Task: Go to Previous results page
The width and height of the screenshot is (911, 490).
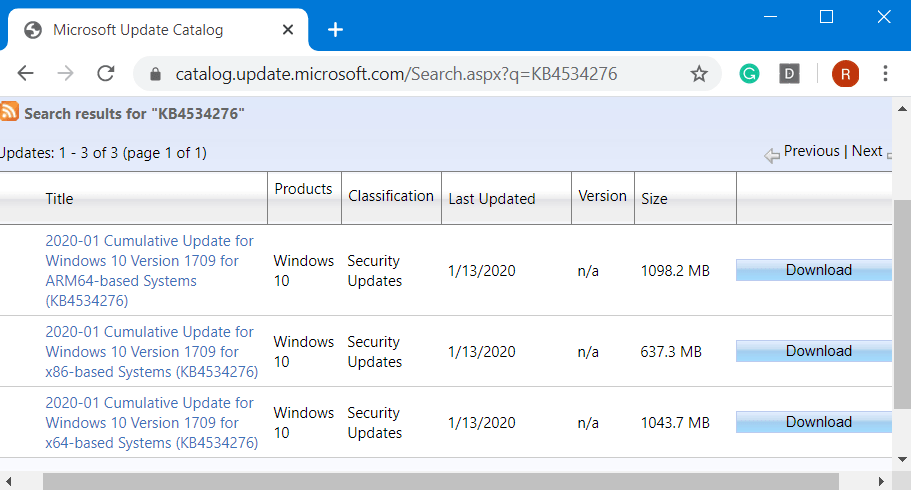Action: (x=811, y=151)
